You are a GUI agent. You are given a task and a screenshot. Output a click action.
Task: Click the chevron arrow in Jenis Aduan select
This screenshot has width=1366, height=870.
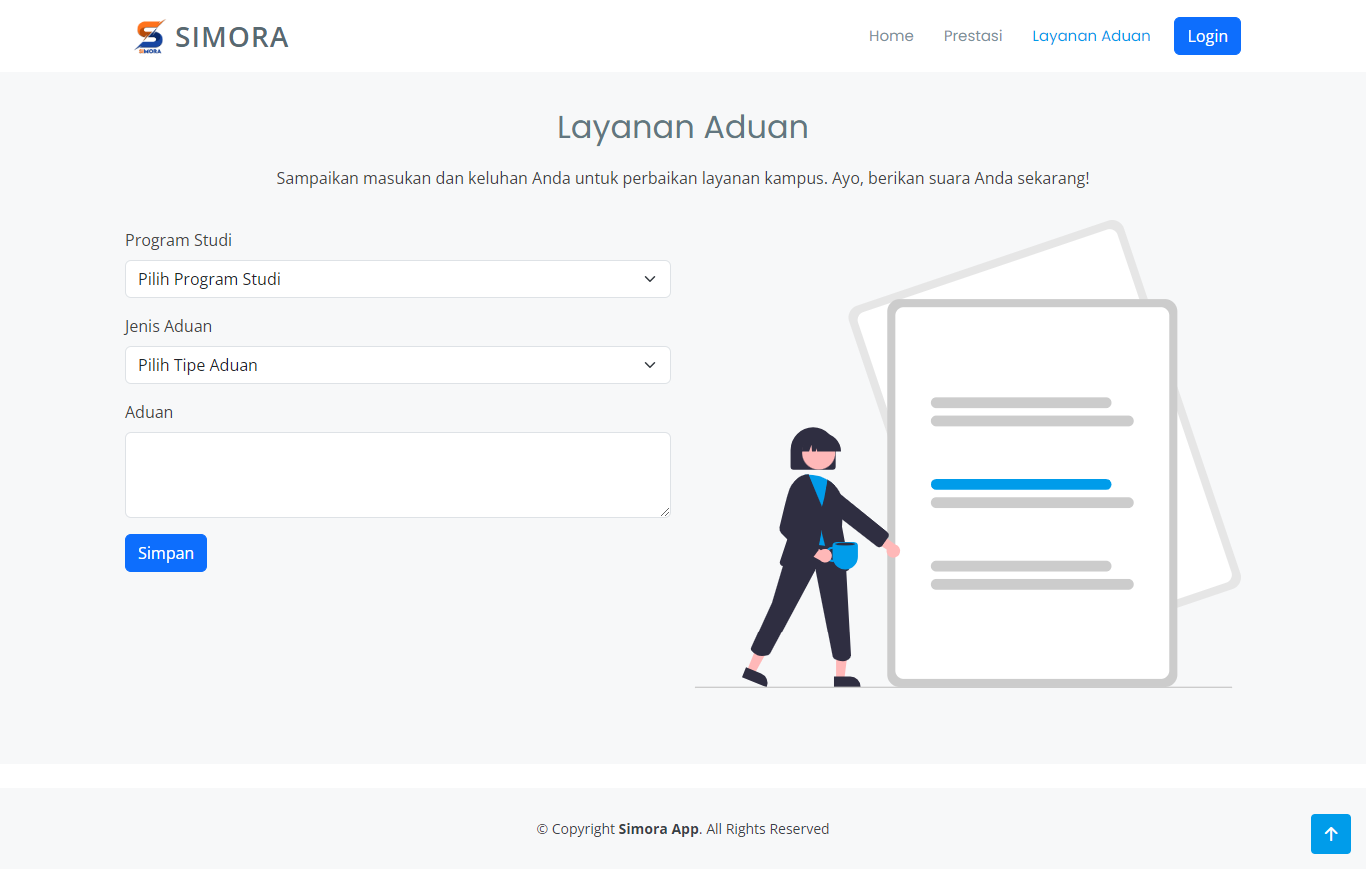[x=650, y=365]
